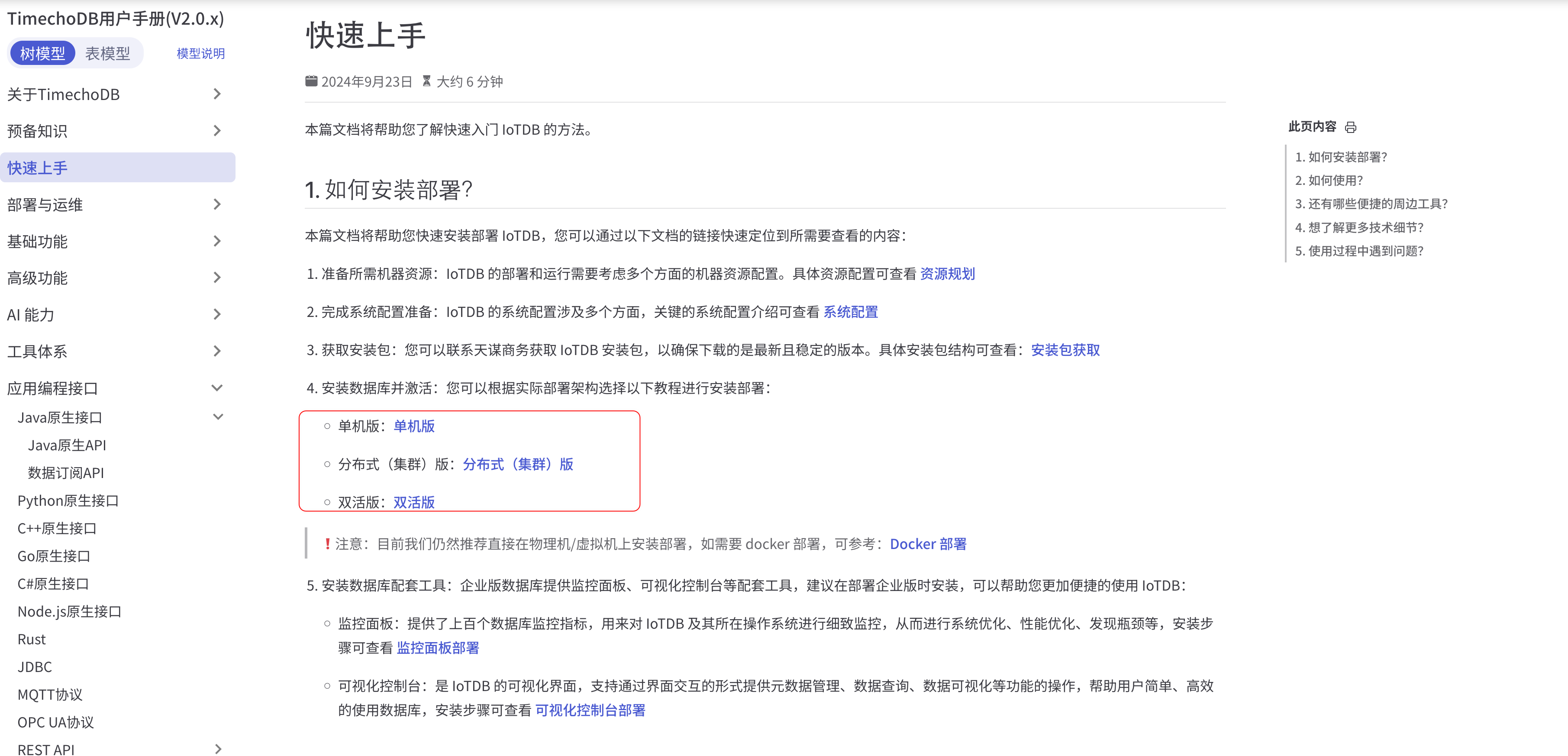1568x756 pixels.
Task: Jump to '4. 想了解更多技术细节?' outline entry
Action: tap(1359, 227)
